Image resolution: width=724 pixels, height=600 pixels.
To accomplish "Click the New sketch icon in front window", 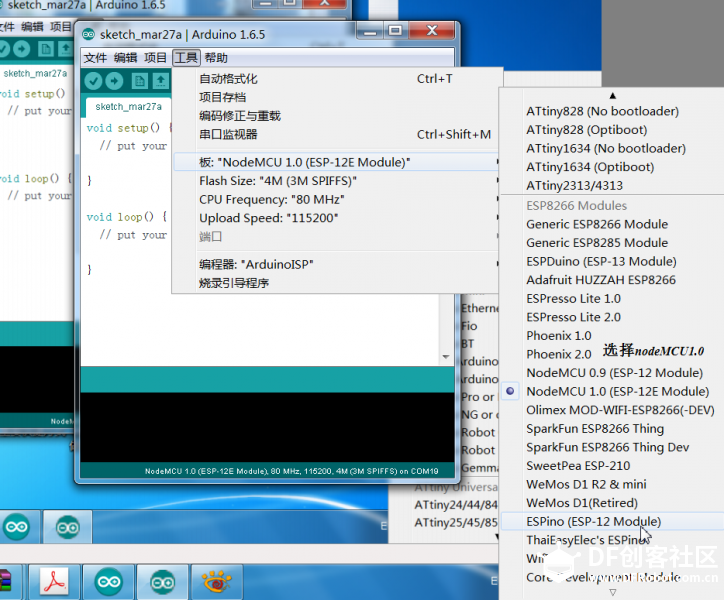I will click(x=139, y=81).
